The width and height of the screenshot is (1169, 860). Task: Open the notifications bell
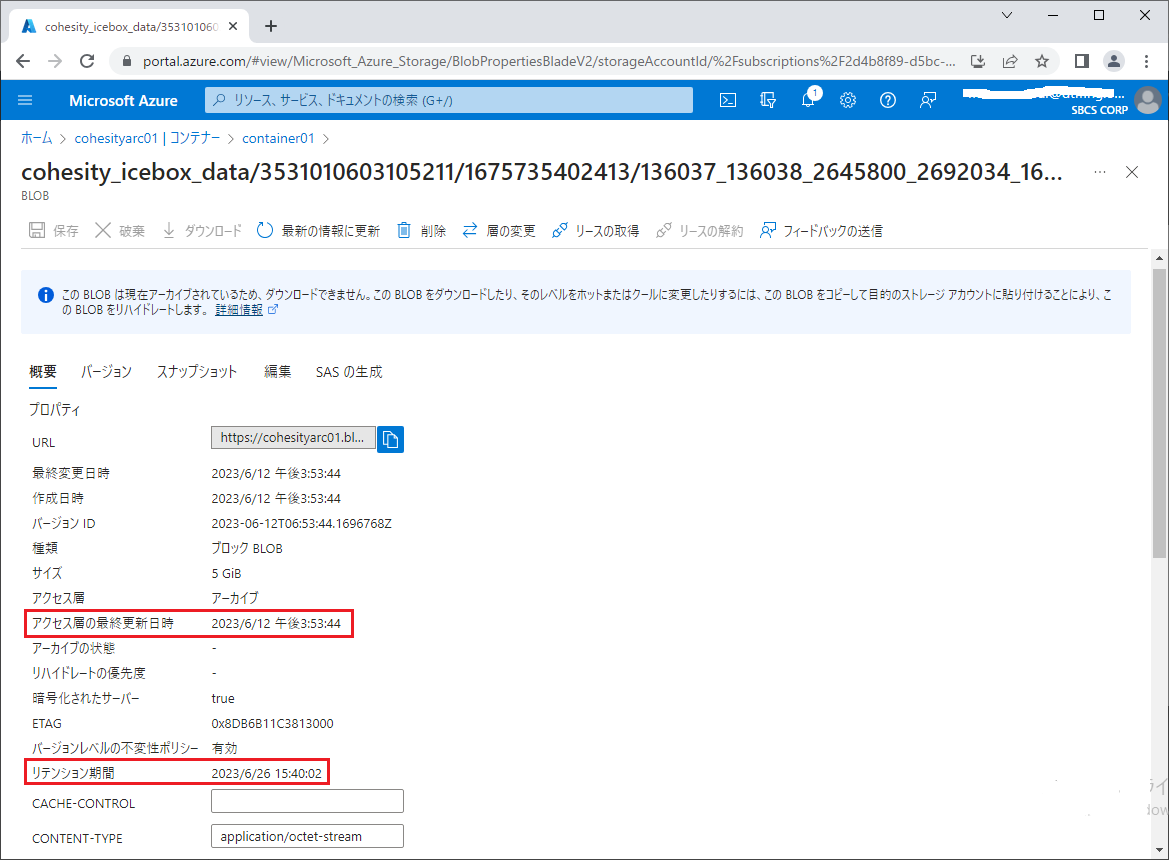point(808,100)
